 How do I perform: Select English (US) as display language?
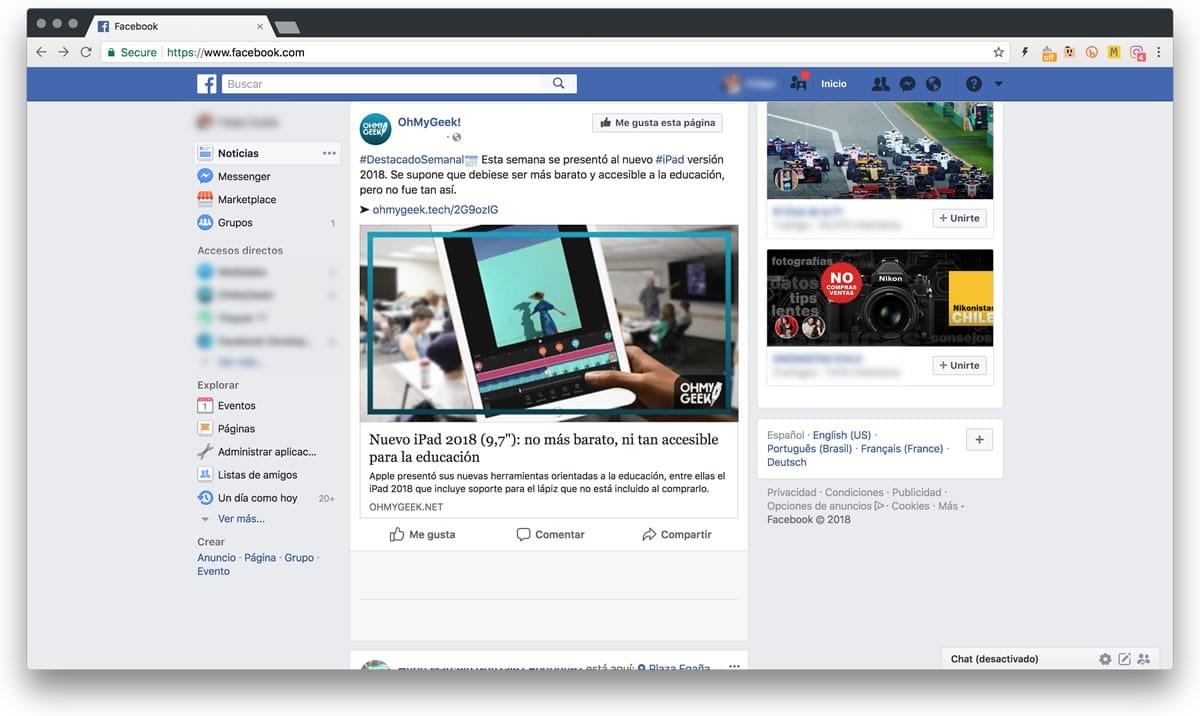tap(841, 435)
